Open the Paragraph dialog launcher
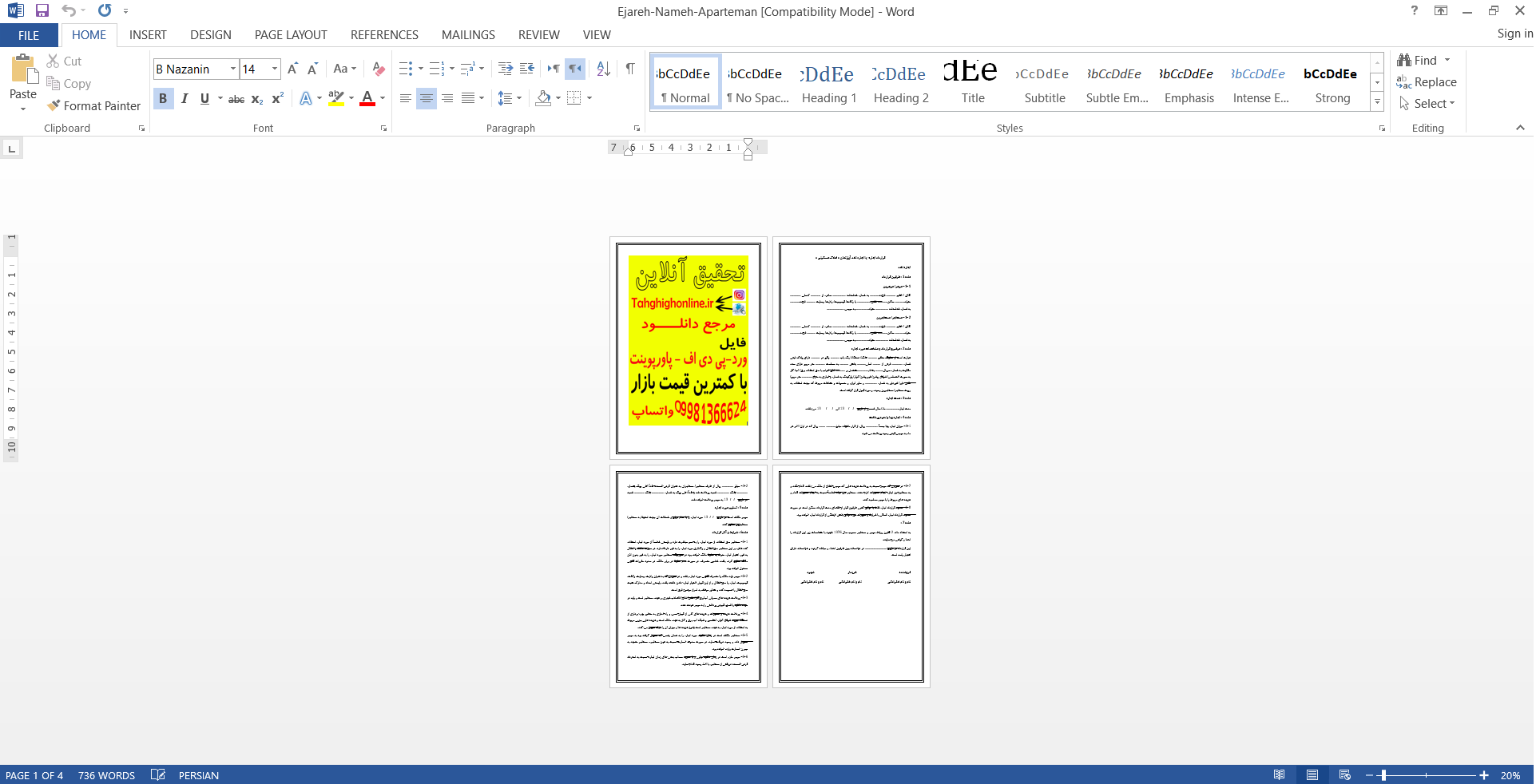The height and width of the screenshot is (784, 1540). click(637, 129)
